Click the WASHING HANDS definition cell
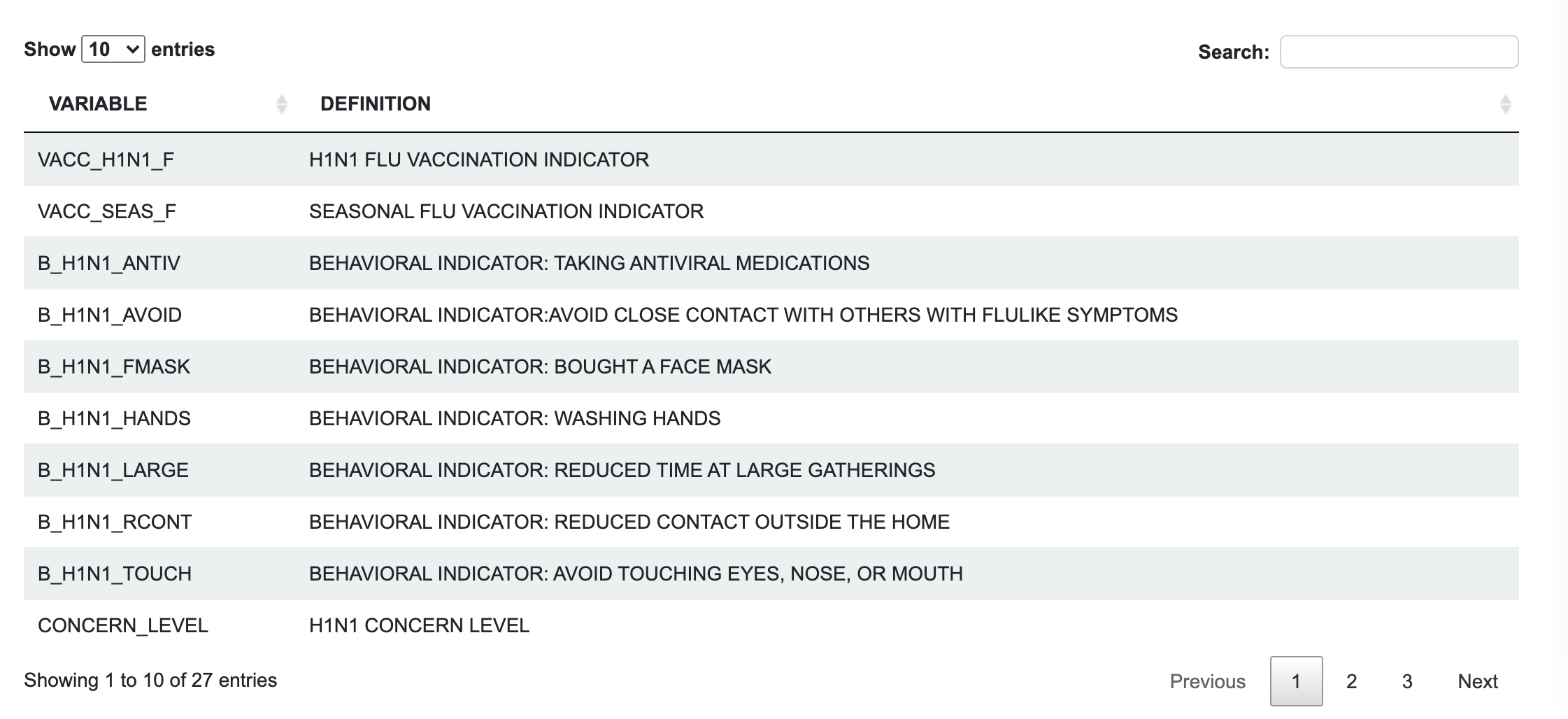The height and width of the screenshot is (719, 1568). (515, 419)
